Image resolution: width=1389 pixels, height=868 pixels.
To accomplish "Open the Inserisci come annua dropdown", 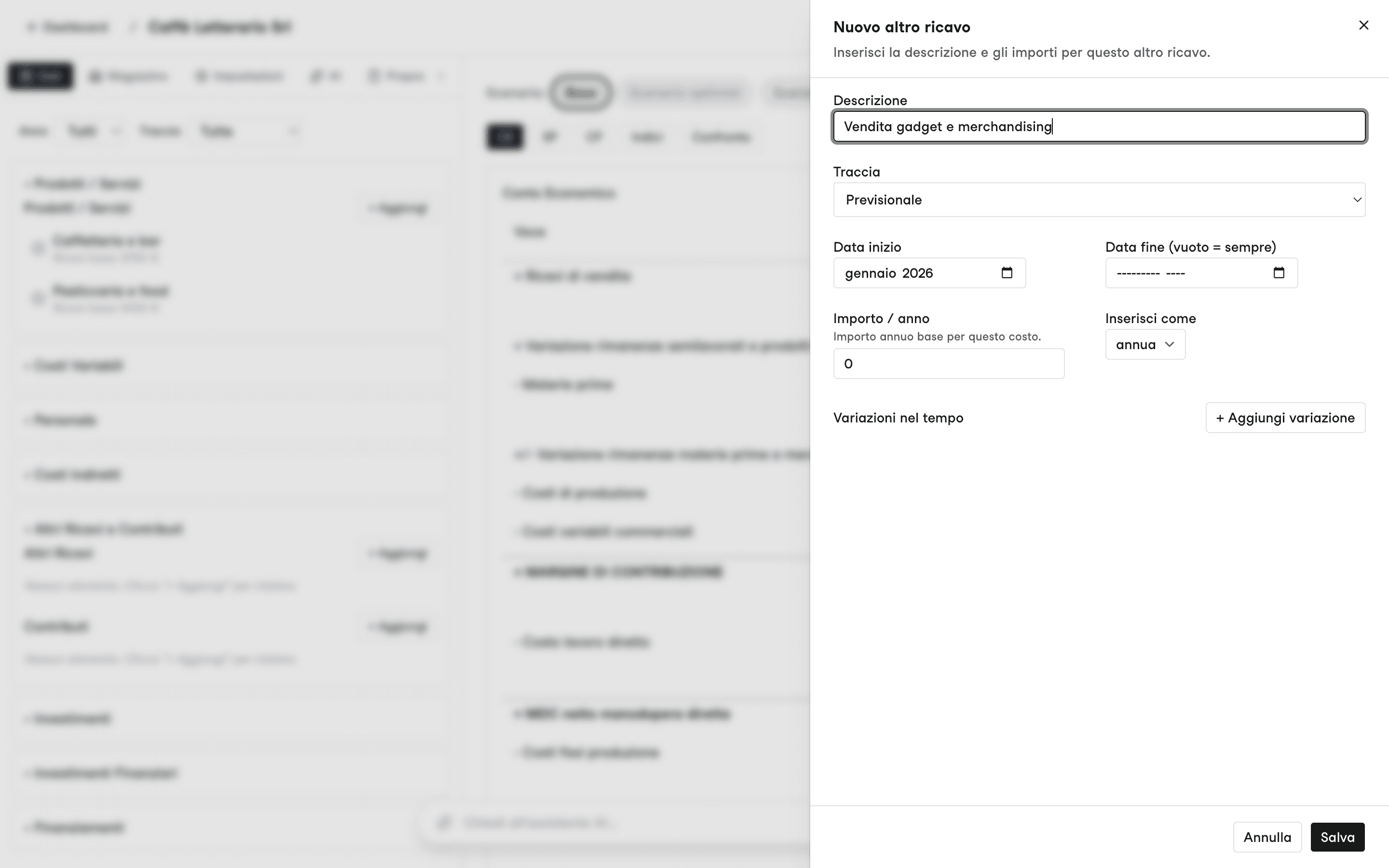I will click(x=1145, y=344).
